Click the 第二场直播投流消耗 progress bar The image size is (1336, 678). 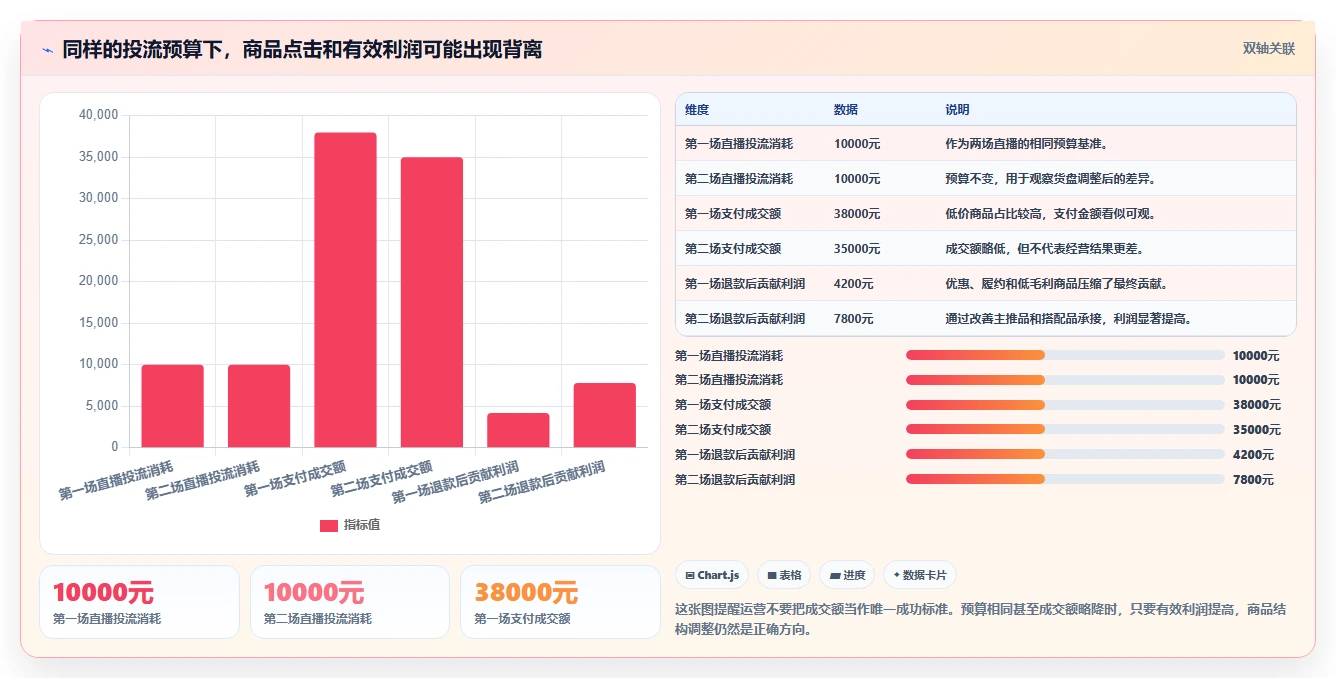tap(1065, 380)
